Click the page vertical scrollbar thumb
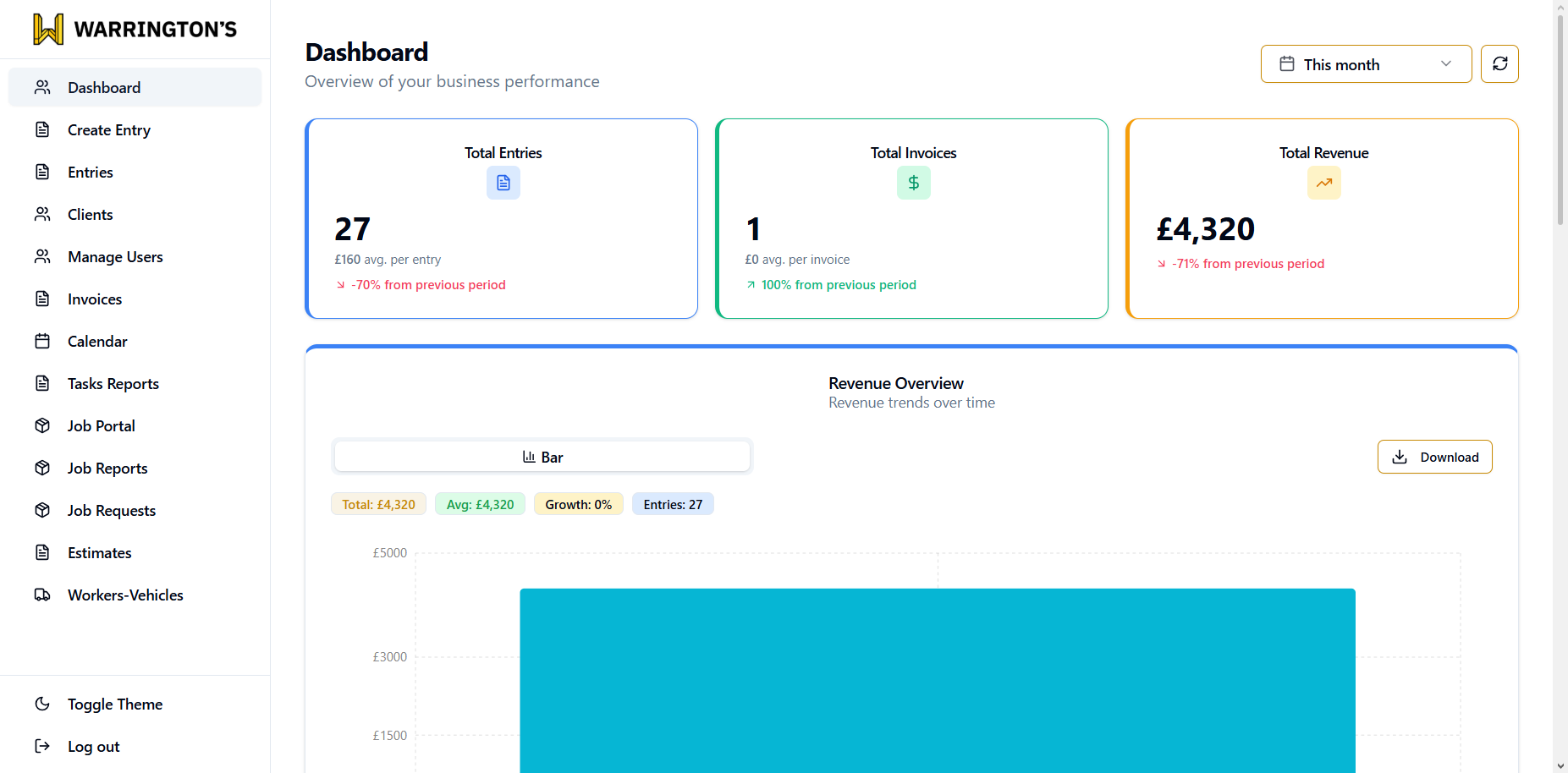 [x=1560, y=118]
